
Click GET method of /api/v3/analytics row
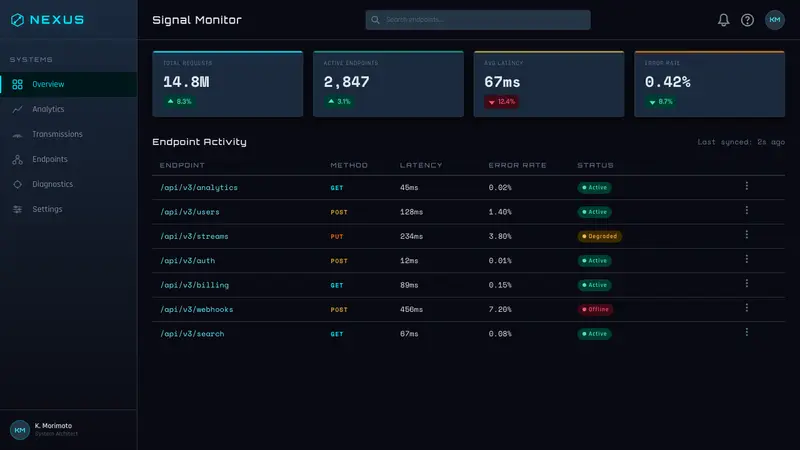click(x=337, y=188)
